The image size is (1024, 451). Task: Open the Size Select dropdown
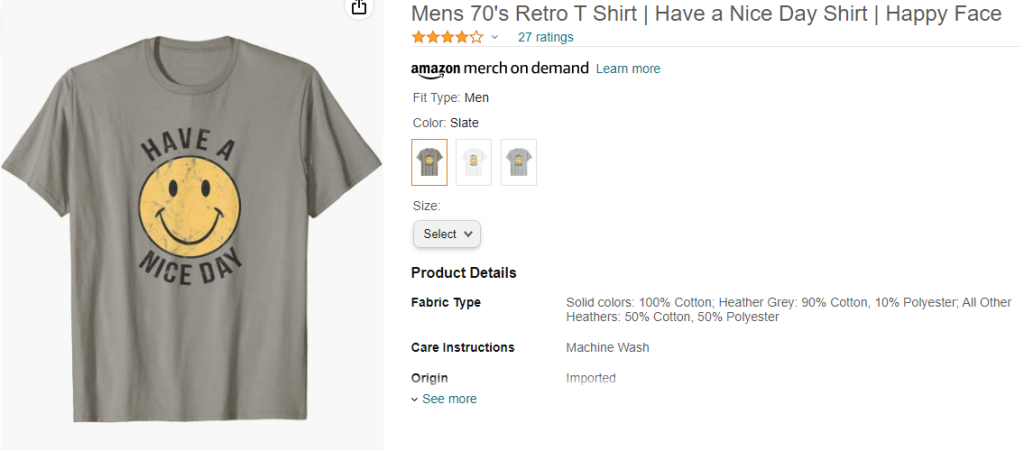click(447, 234)
